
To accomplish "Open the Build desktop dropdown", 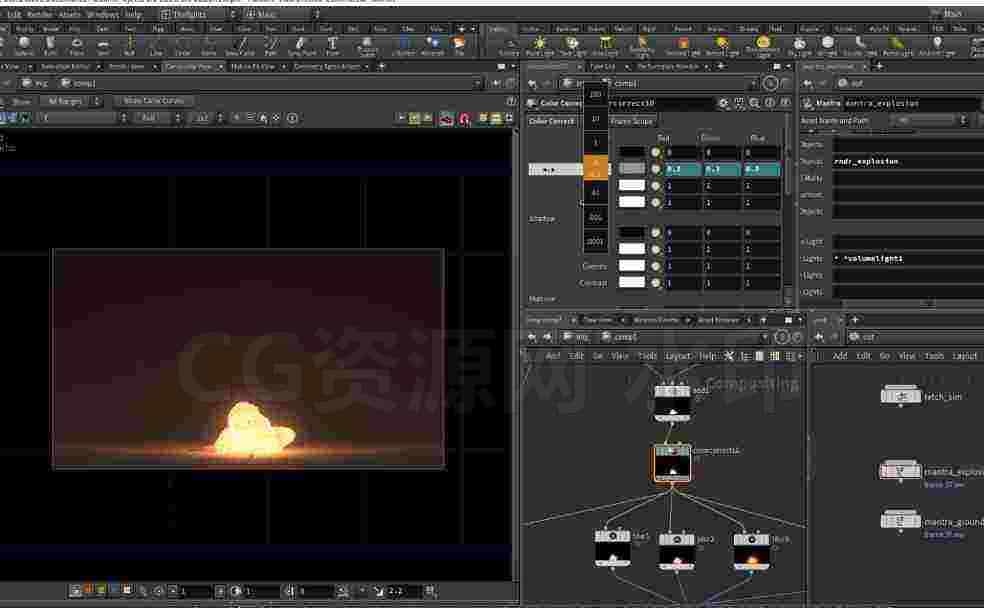I will pos(198,14).
